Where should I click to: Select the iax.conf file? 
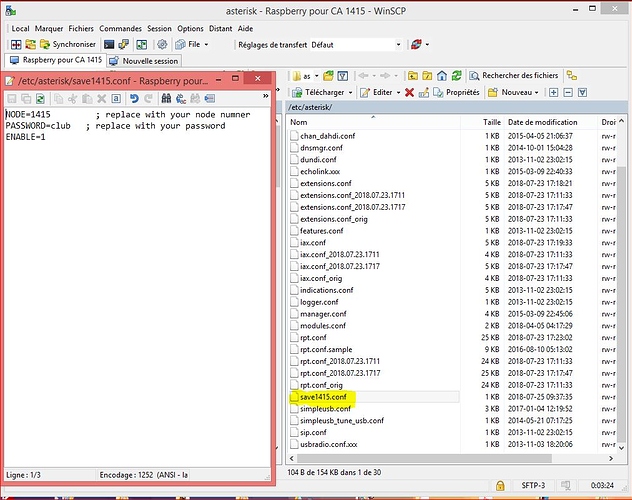312,243
